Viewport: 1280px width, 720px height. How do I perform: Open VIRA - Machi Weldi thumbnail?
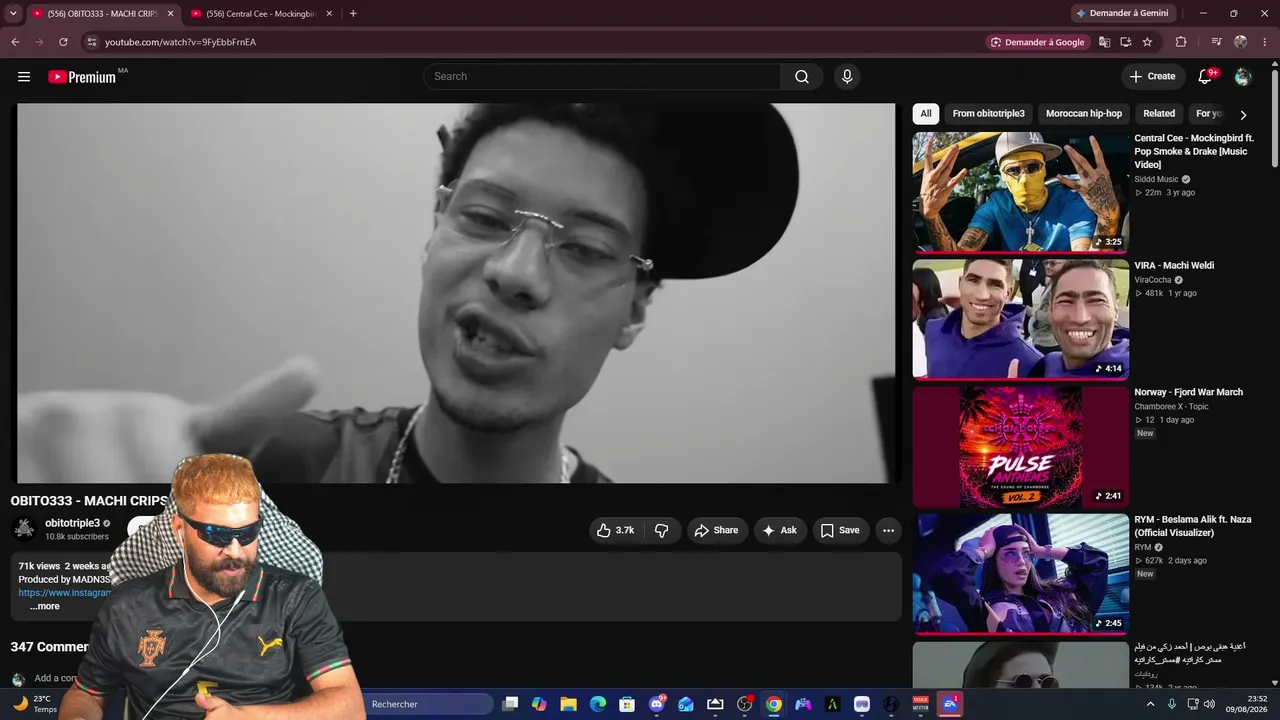[x=1021, y=319]
